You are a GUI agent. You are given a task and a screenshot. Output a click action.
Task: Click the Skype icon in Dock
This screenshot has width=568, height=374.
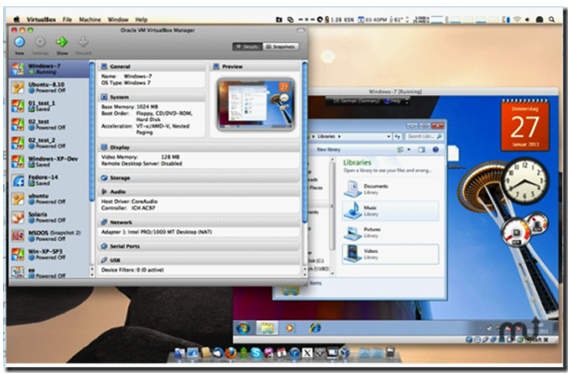256,353
